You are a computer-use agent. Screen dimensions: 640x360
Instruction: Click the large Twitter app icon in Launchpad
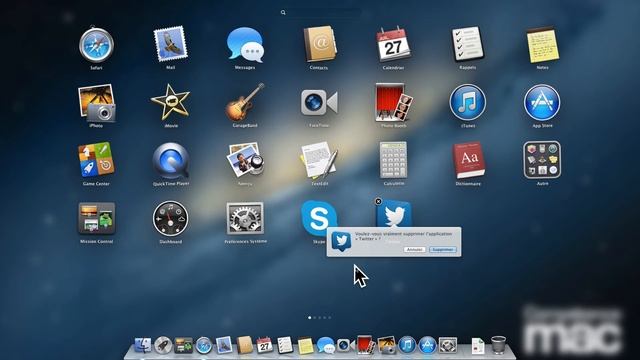tap(394, 213)
